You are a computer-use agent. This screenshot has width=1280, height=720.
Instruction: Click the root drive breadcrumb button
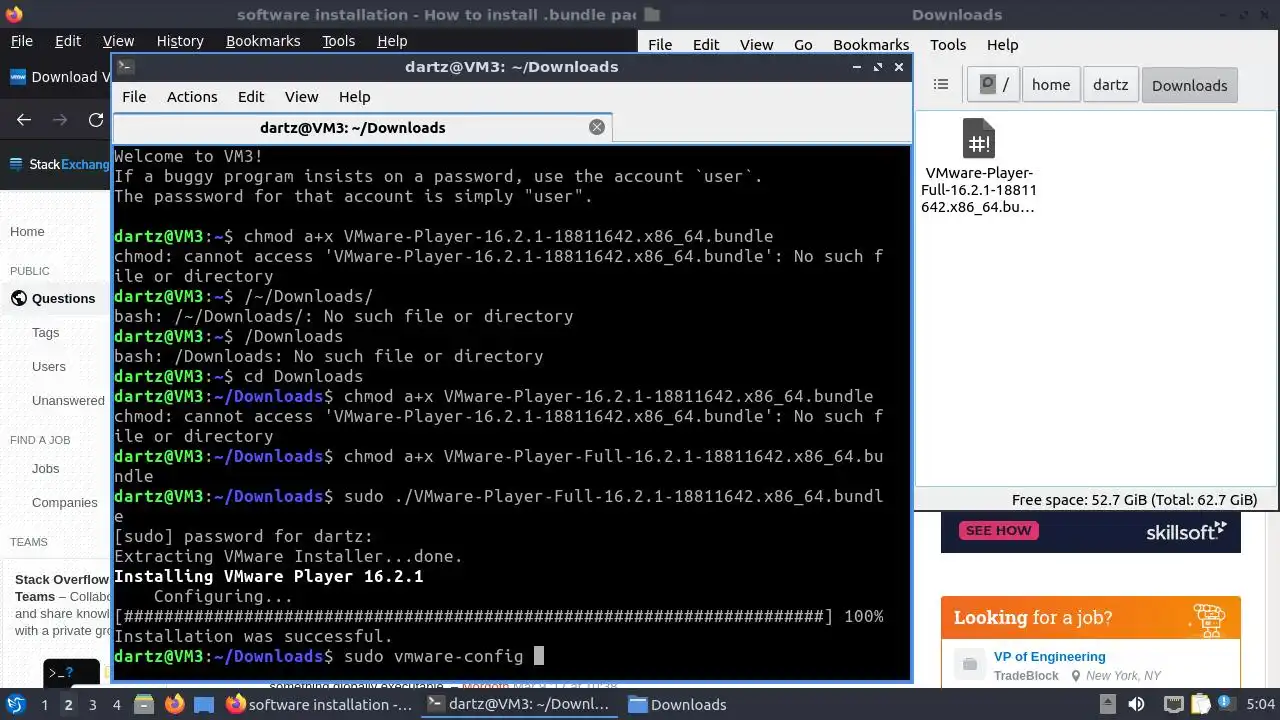click(x=993, y=85)
